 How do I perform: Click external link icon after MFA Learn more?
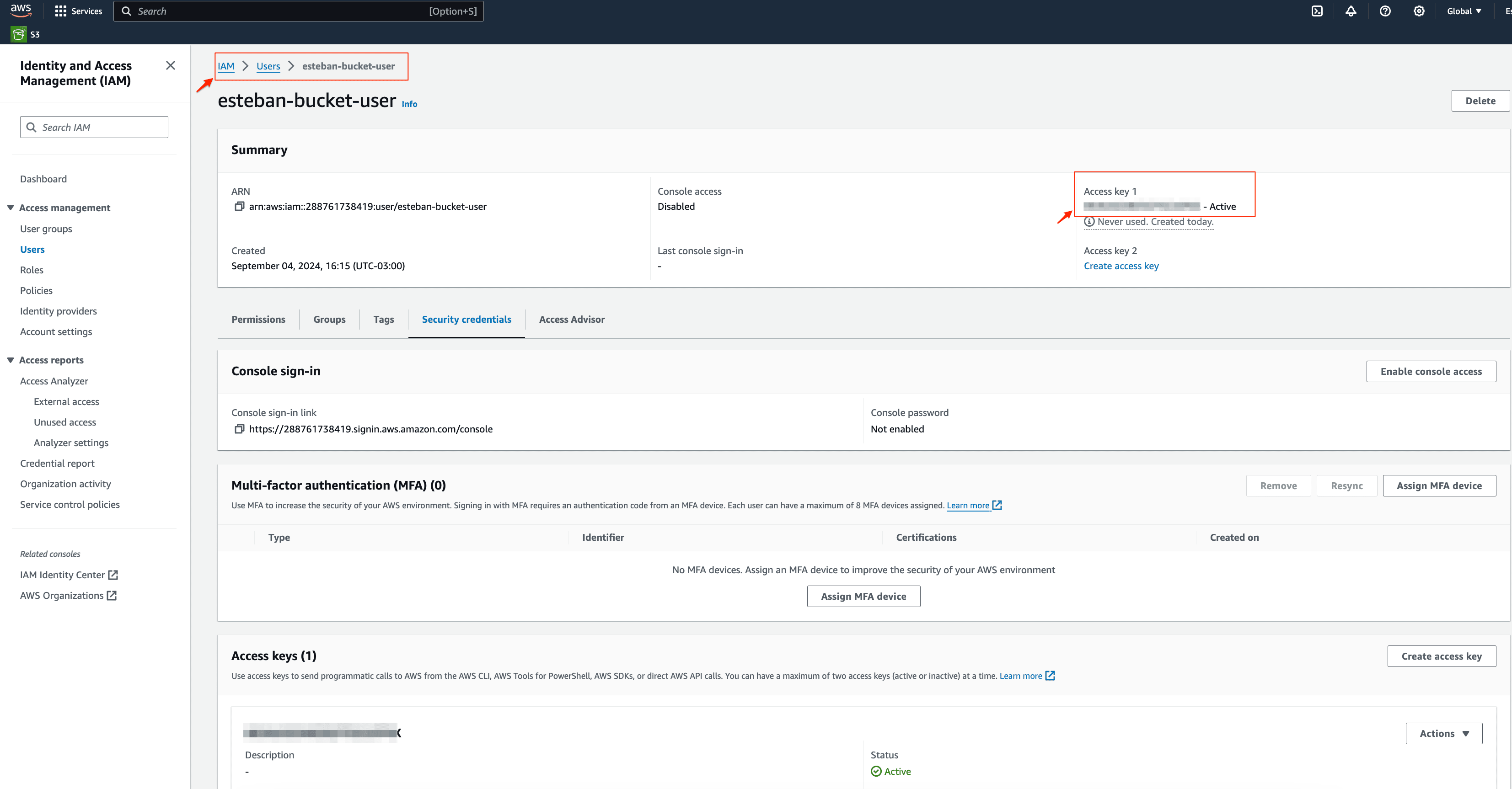(997, 505)
